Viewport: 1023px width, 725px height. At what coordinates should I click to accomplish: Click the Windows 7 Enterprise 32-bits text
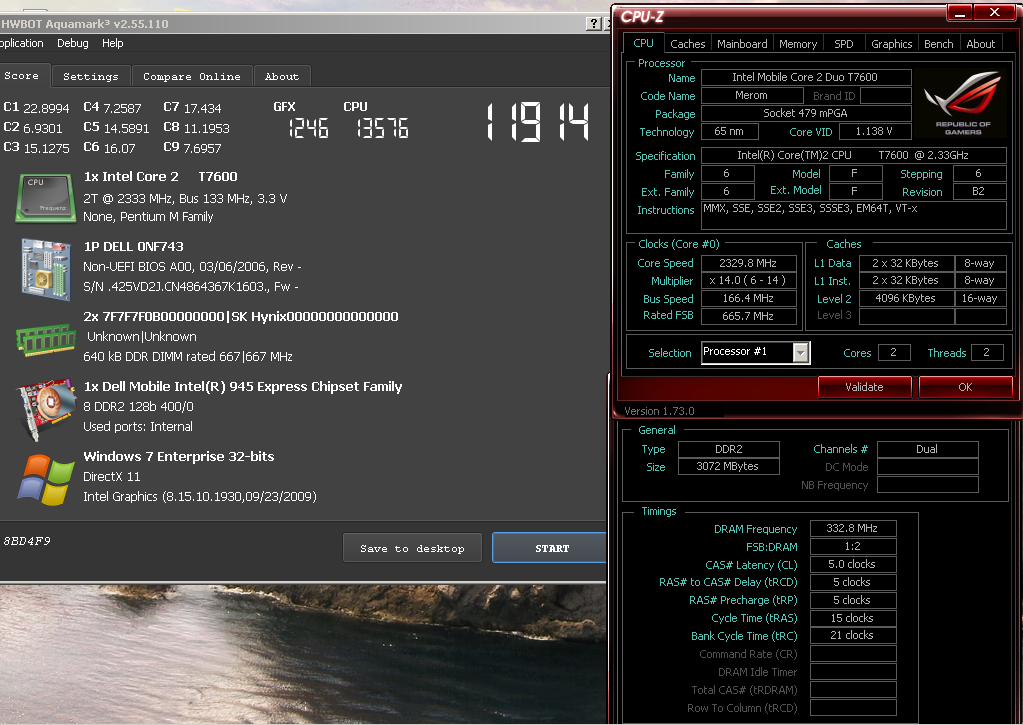[179, 456]
